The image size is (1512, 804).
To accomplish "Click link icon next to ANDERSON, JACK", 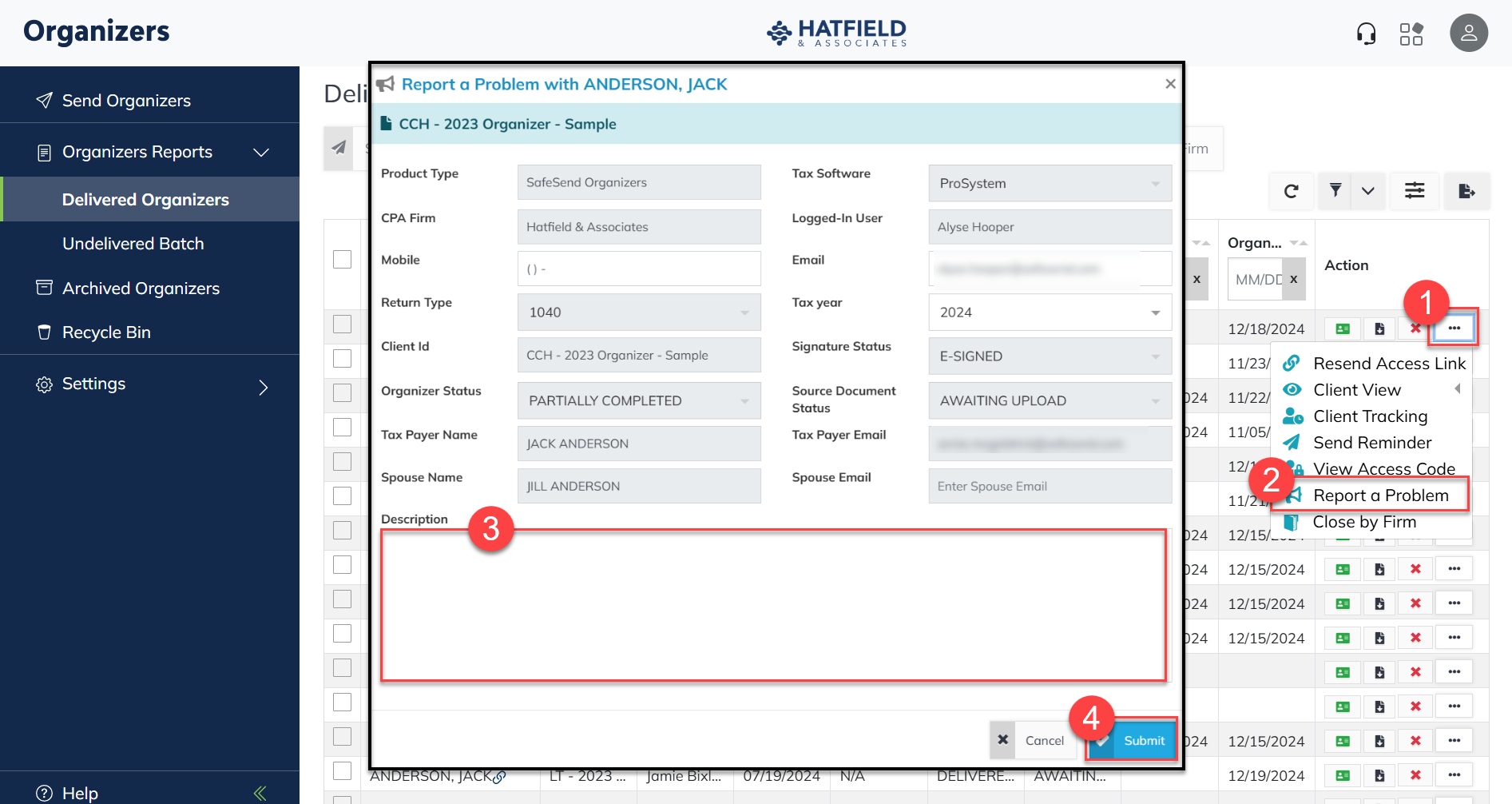I will coord(499,777).
